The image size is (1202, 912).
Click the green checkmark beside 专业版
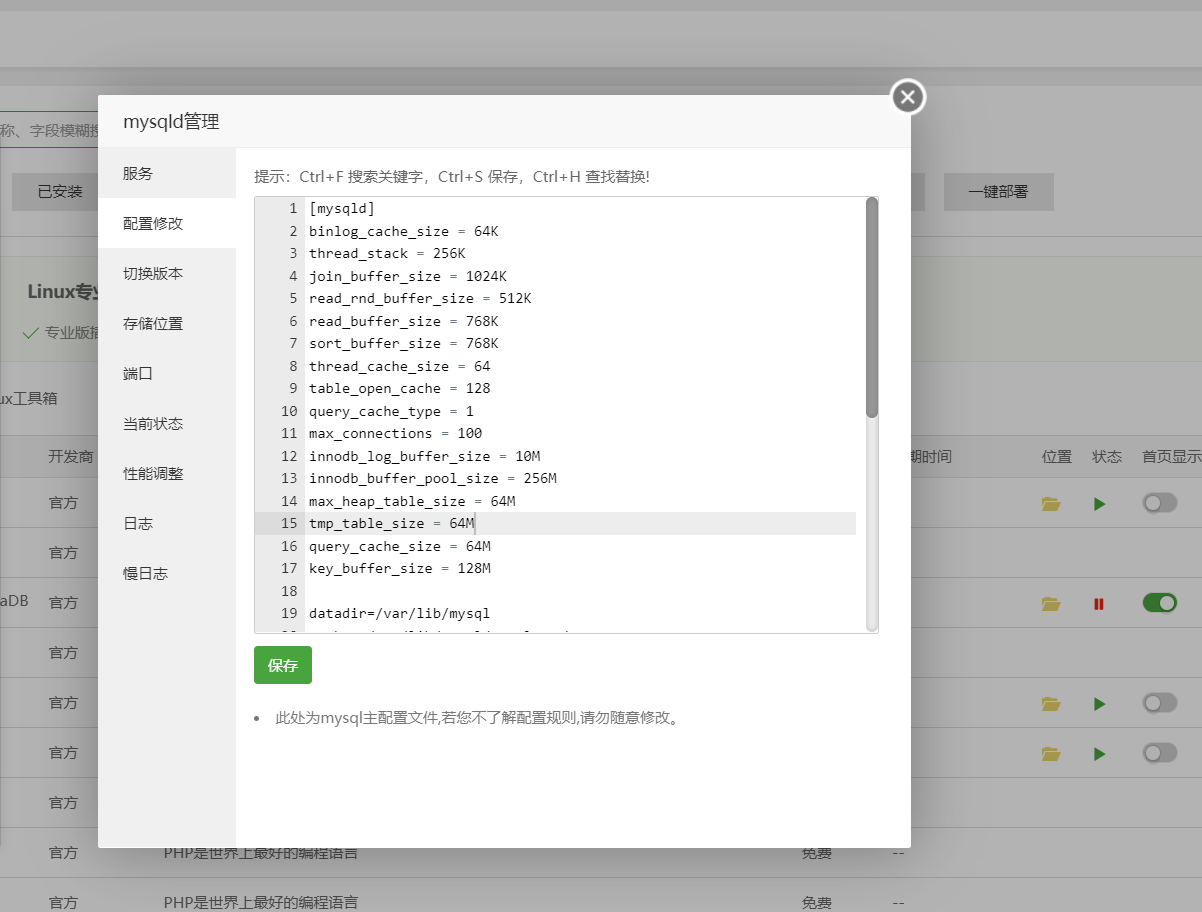pos(30,333)
